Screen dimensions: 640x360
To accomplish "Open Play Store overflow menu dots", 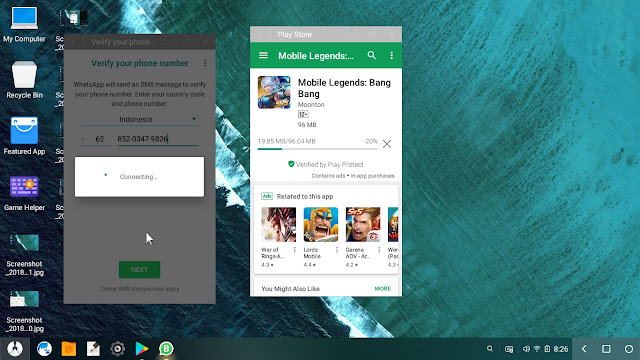I will pos(391,55).
